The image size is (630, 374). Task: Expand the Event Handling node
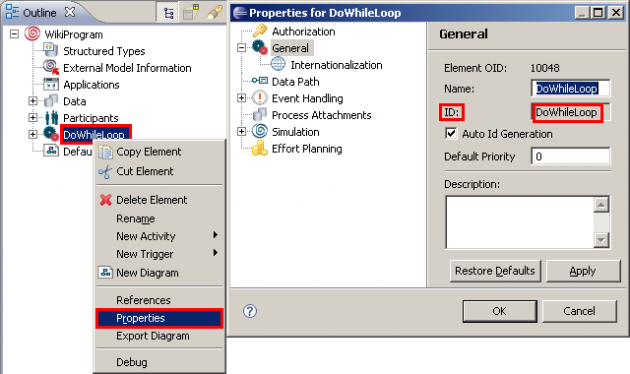click(241, 98)
